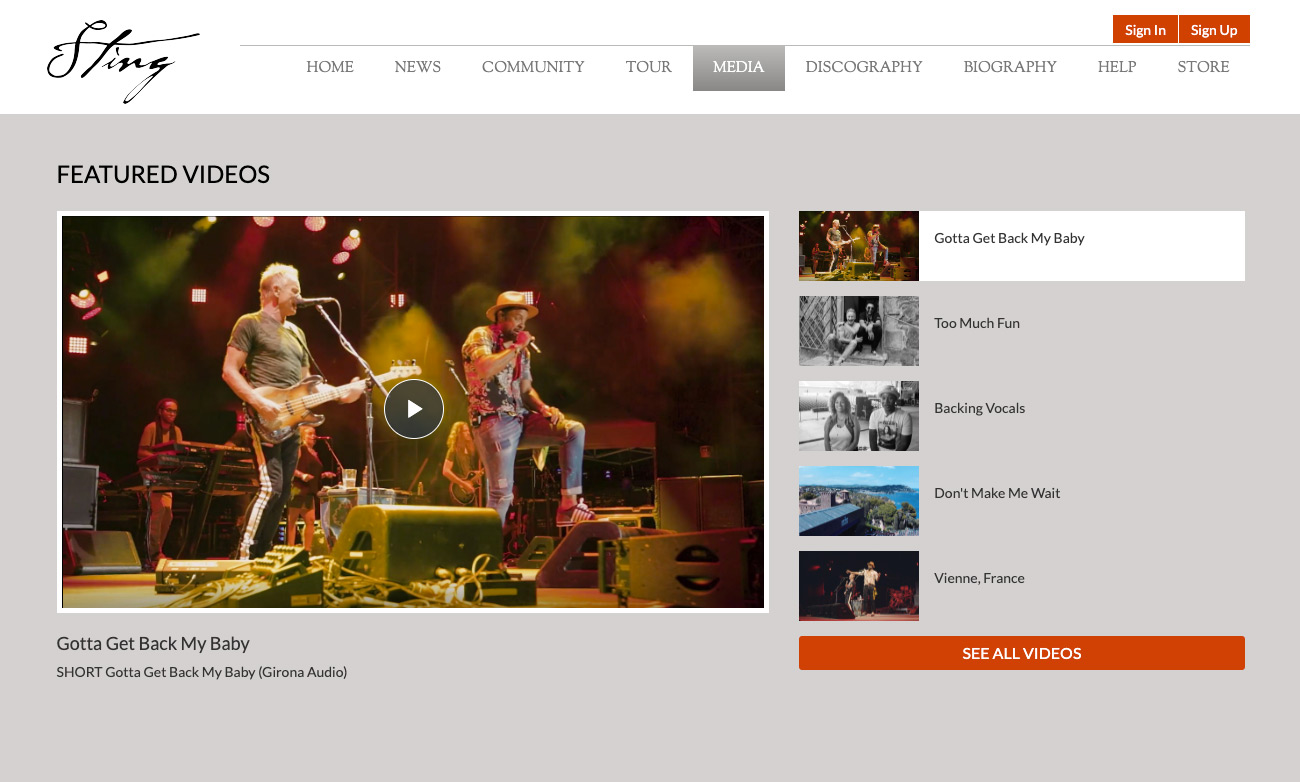Open the Home menu item
Viewport: 1300px width, 782px height.
(330, 68)
